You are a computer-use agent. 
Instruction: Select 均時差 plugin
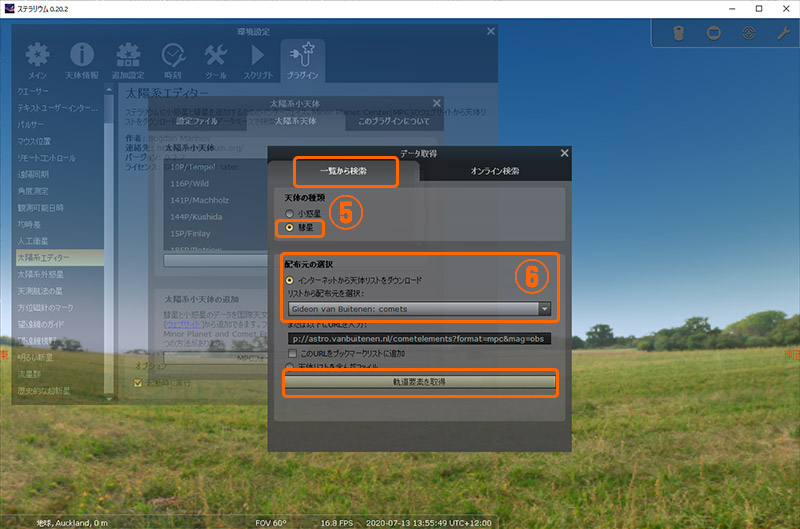(x=59, y=224)
